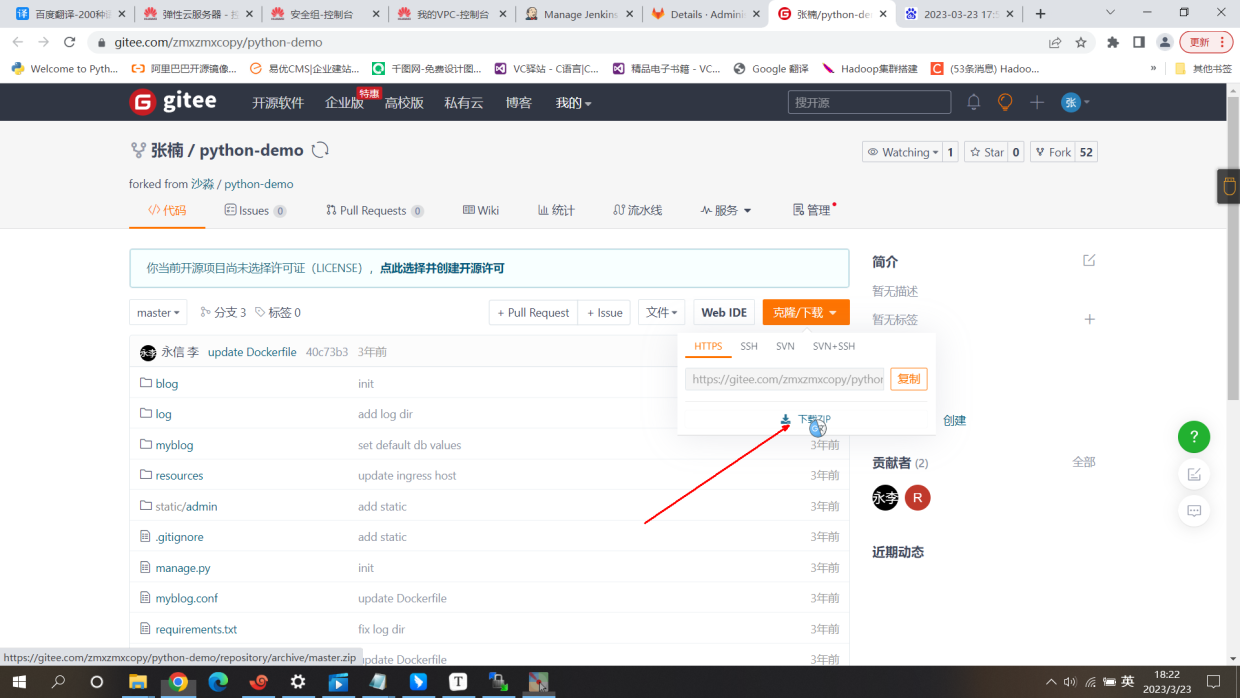Select the SVN+SSH clone tab
This screenshot has width=1240, height=698.
(x=834, y=346)
